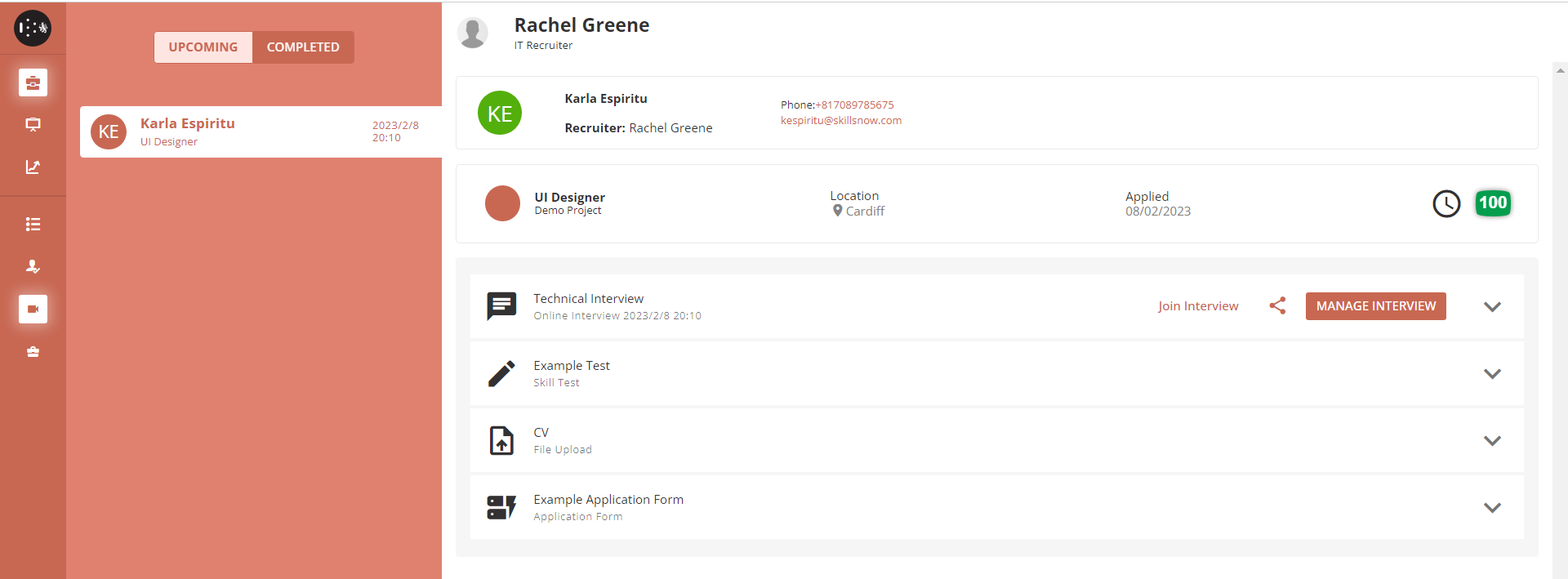Click the Join Interview link
Image resolution: width=1568 pixels, height=579 pixels.
(1197, 306)
